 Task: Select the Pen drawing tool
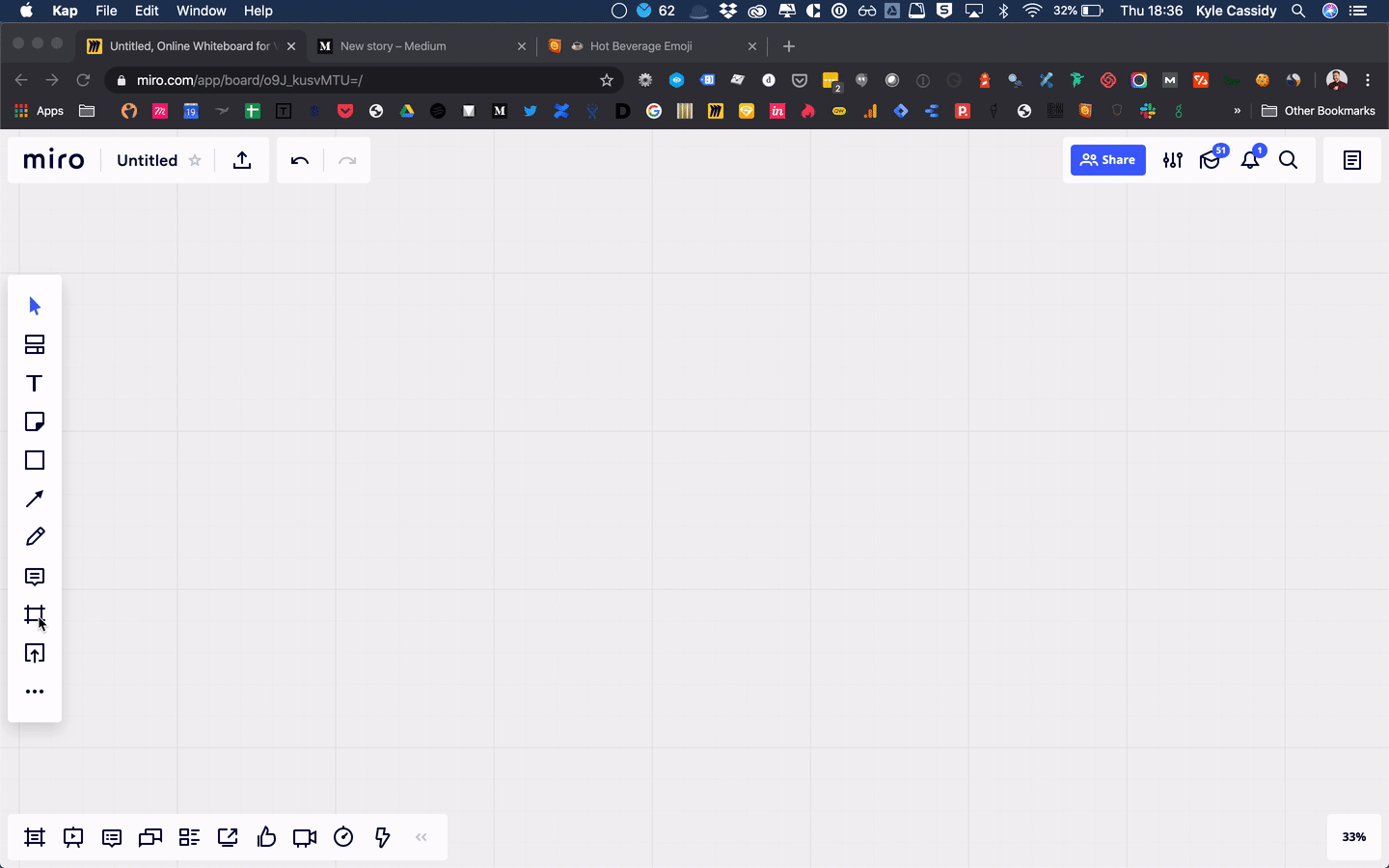click(x=35, y=537)
